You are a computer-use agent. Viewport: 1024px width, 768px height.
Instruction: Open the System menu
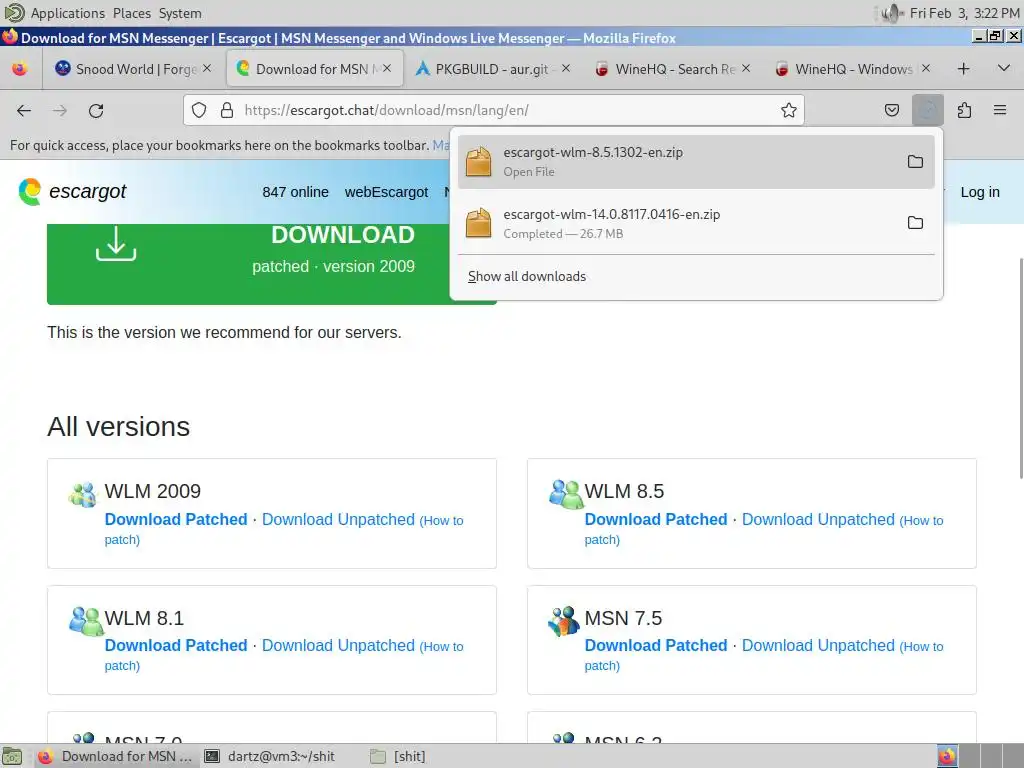(x=180, y=13)
